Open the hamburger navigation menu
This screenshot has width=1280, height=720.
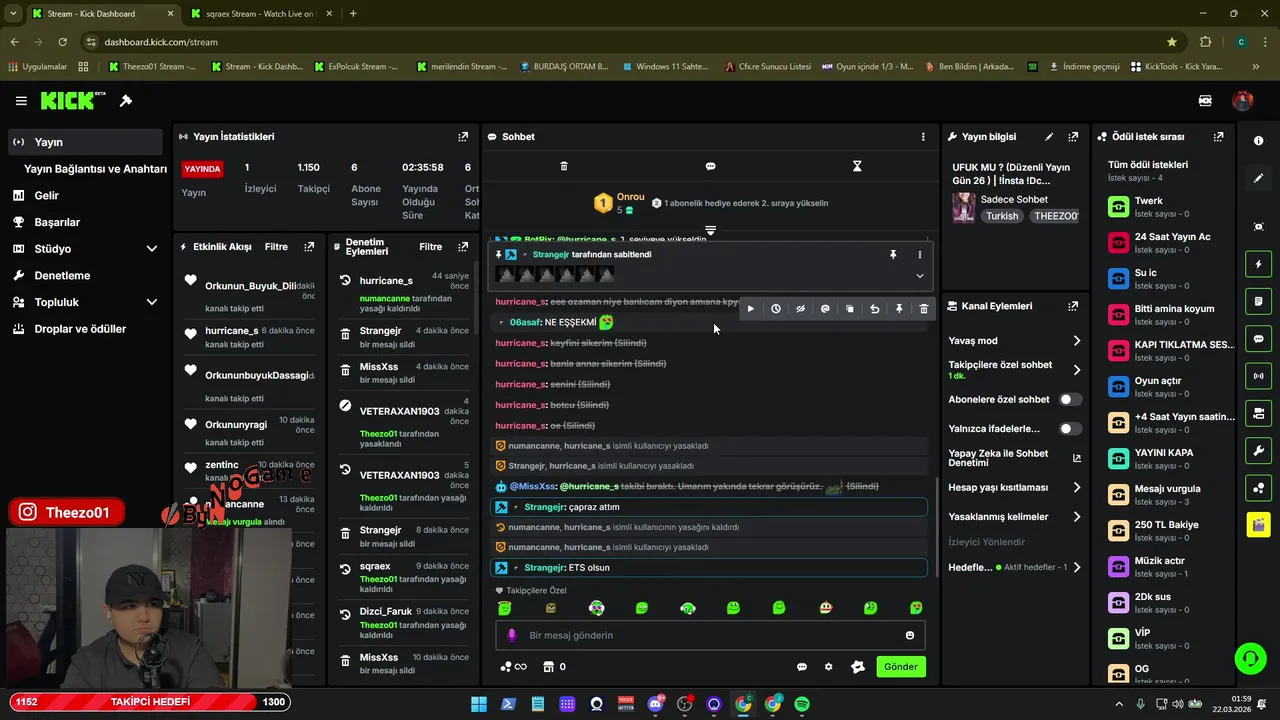21,101
